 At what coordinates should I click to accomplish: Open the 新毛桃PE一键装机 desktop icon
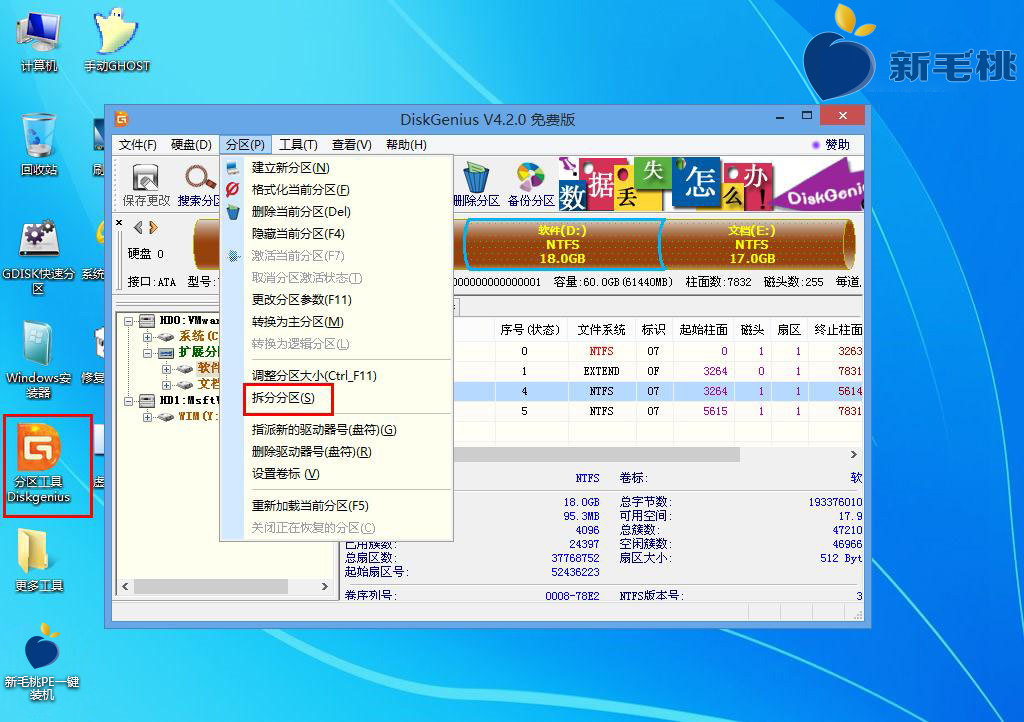42,662
